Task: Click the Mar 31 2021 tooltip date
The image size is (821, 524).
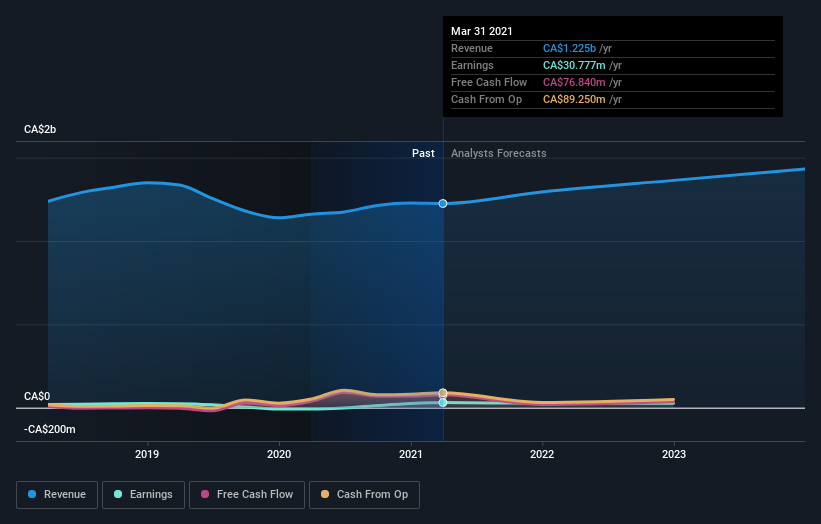Action: coord(482,31)
